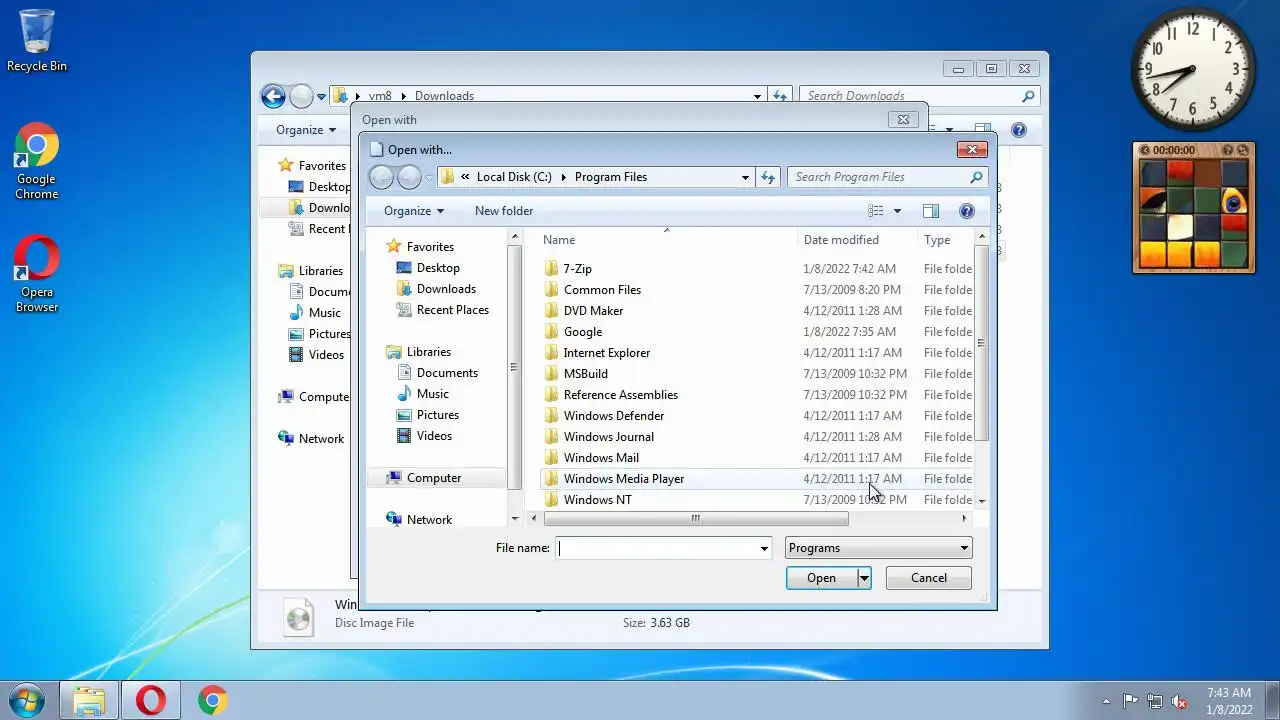The width and height of the screenshot is (1280, 720).
Task: Click the vertical scrollbar of file list
Action: [982, 343]
